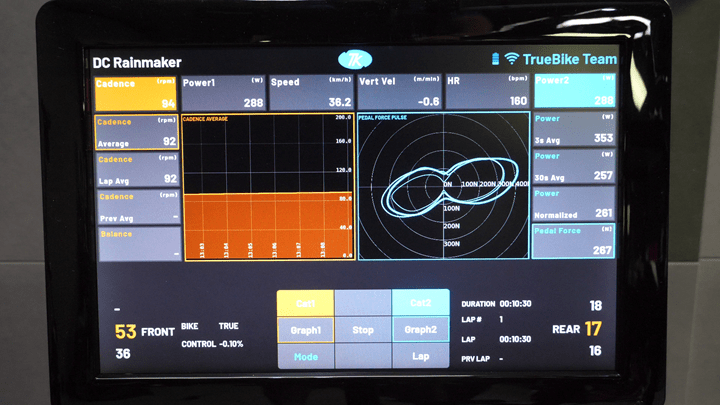The image size is (720, 405).
Task: Select the Power1 data tile
Action: click(223, 93)
